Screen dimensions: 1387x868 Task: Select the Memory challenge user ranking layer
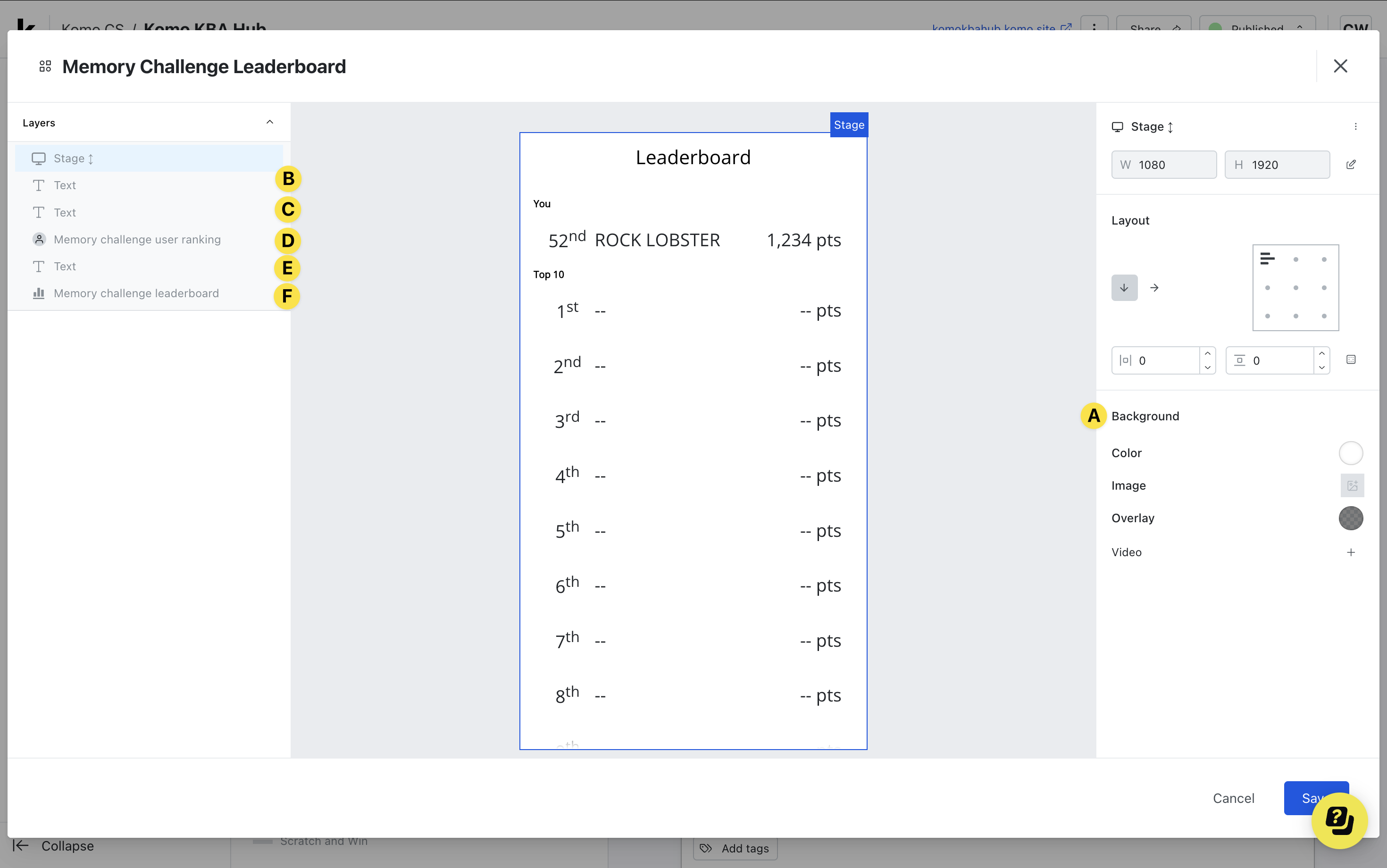coord(137,239)
